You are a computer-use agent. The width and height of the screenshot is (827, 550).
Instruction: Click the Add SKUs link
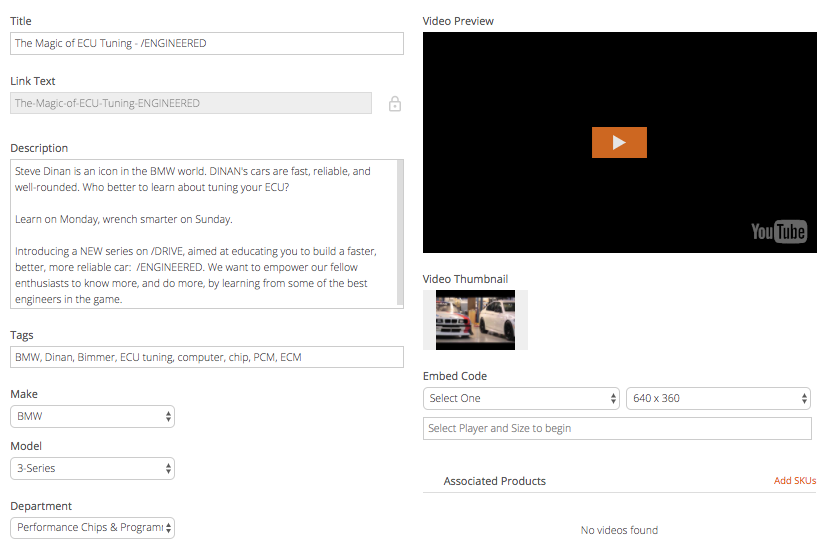pyautogui.click(x=795, y=480)
